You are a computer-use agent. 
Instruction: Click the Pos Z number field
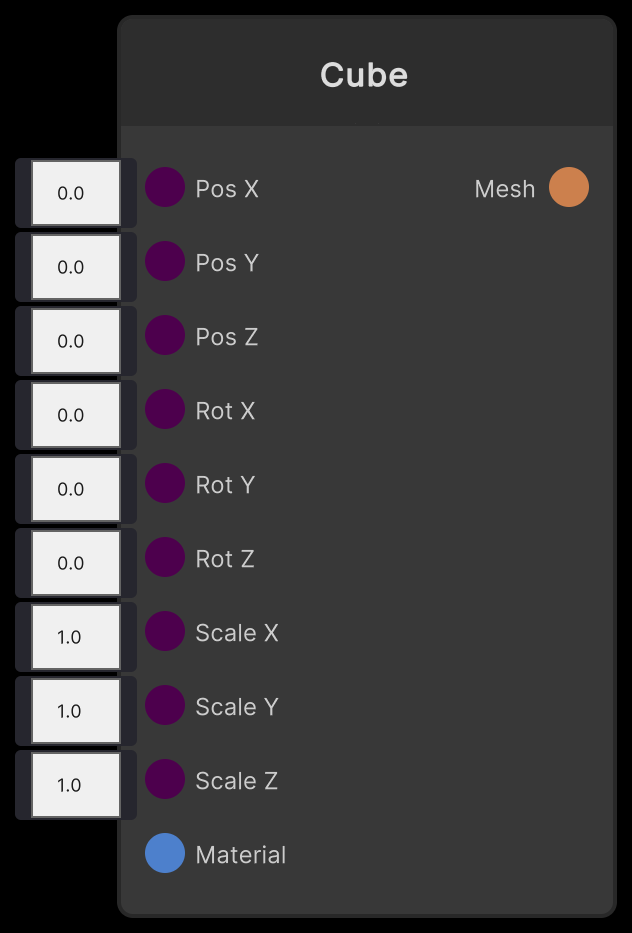75,341
